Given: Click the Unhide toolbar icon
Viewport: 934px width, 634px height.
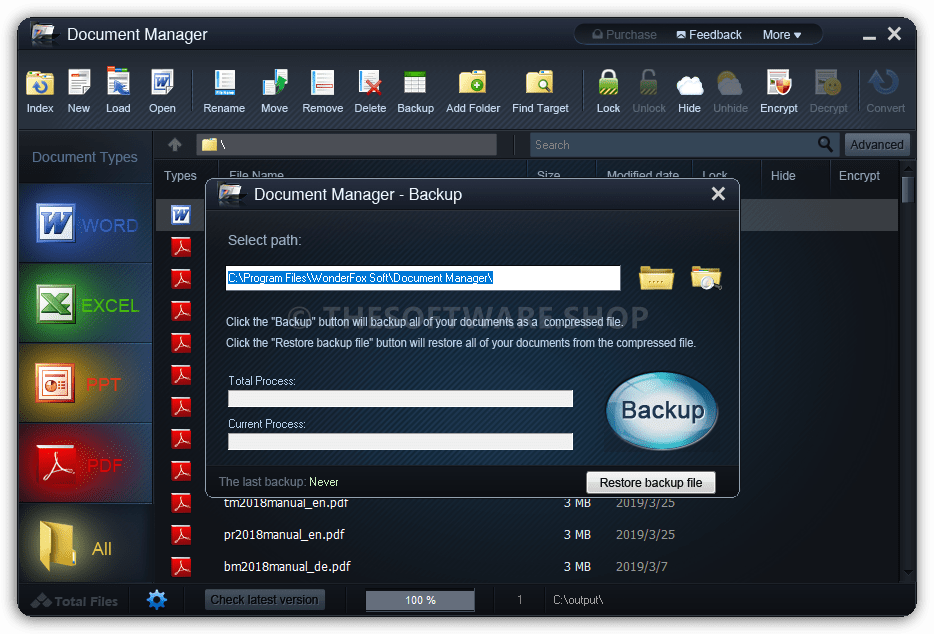Looking at the screenshot, I should pos(730,91).
